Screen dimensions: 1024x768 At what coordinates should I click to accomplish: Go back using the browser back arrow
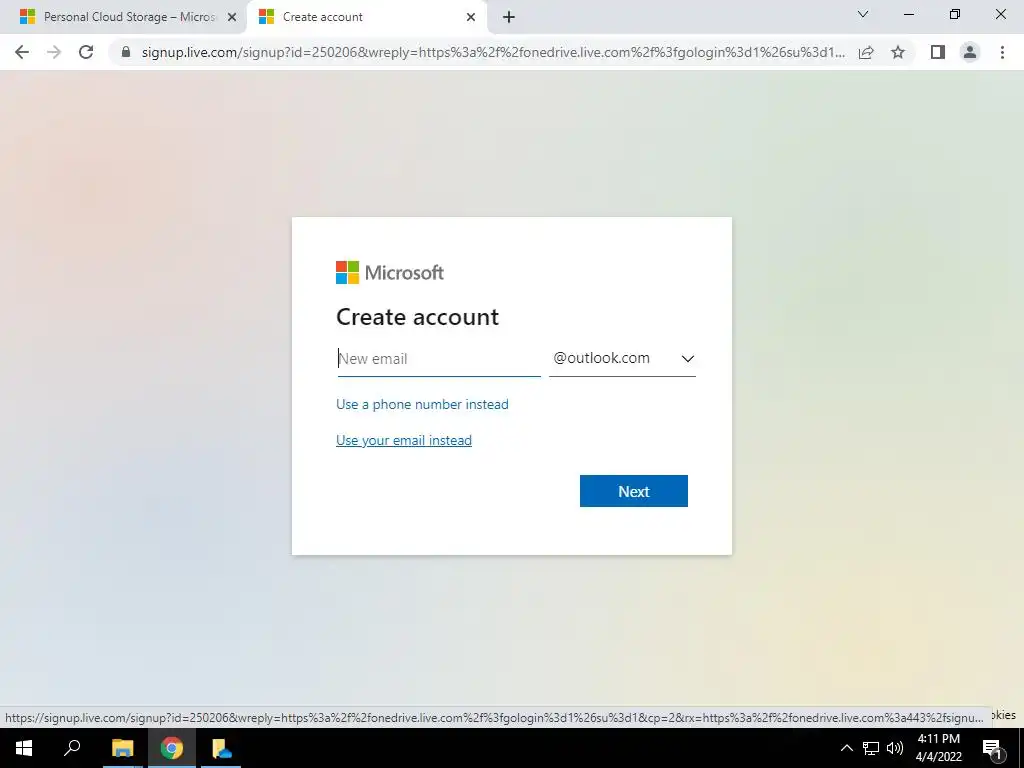(x=22, y=52)
